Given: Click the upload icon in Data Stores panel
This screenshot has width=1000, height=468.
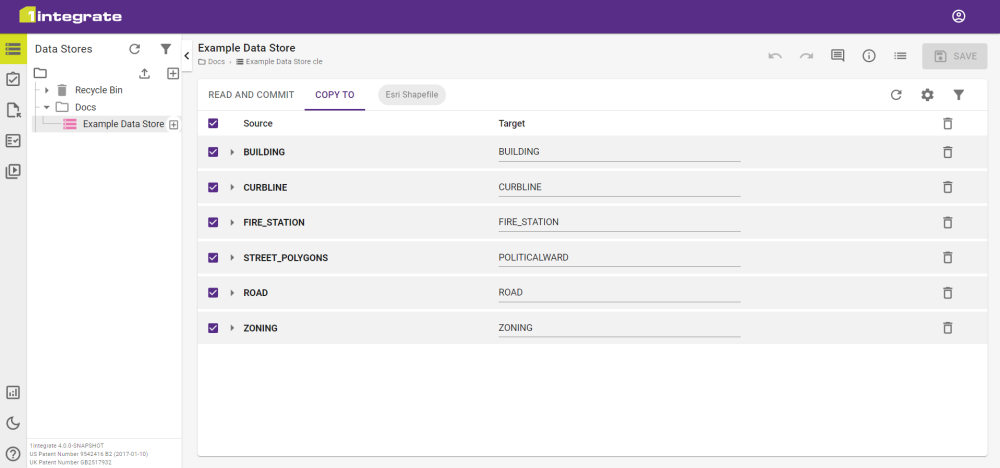Looking at the screenshot, I should tap(144, 73).
